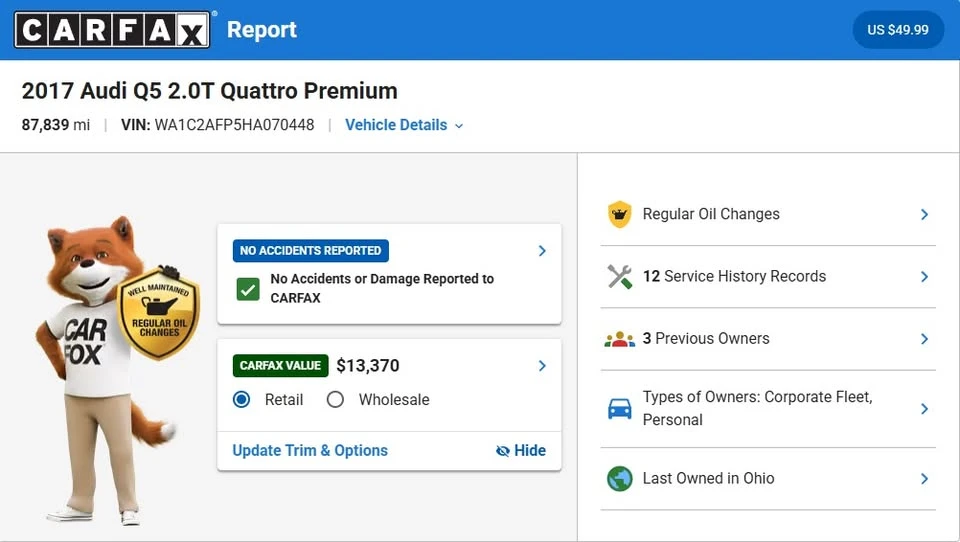Image resolution: width=960 pixels, height=542 pixels.
Task: Select the Retail radio button
Action: pyautogui.click(x=241, y=400)
